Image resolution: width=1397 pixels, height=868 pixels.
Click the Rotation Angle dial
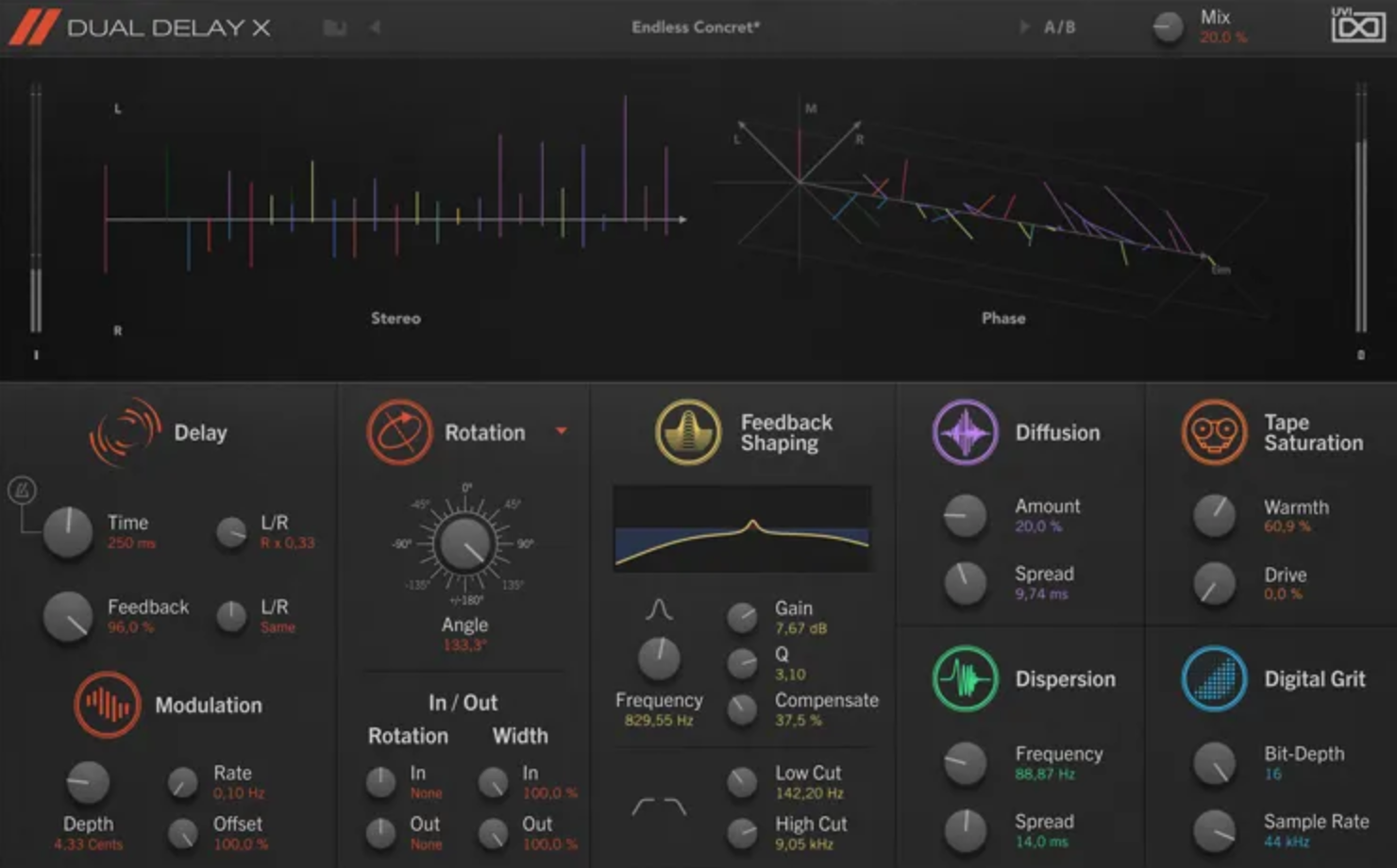(465, 543)
